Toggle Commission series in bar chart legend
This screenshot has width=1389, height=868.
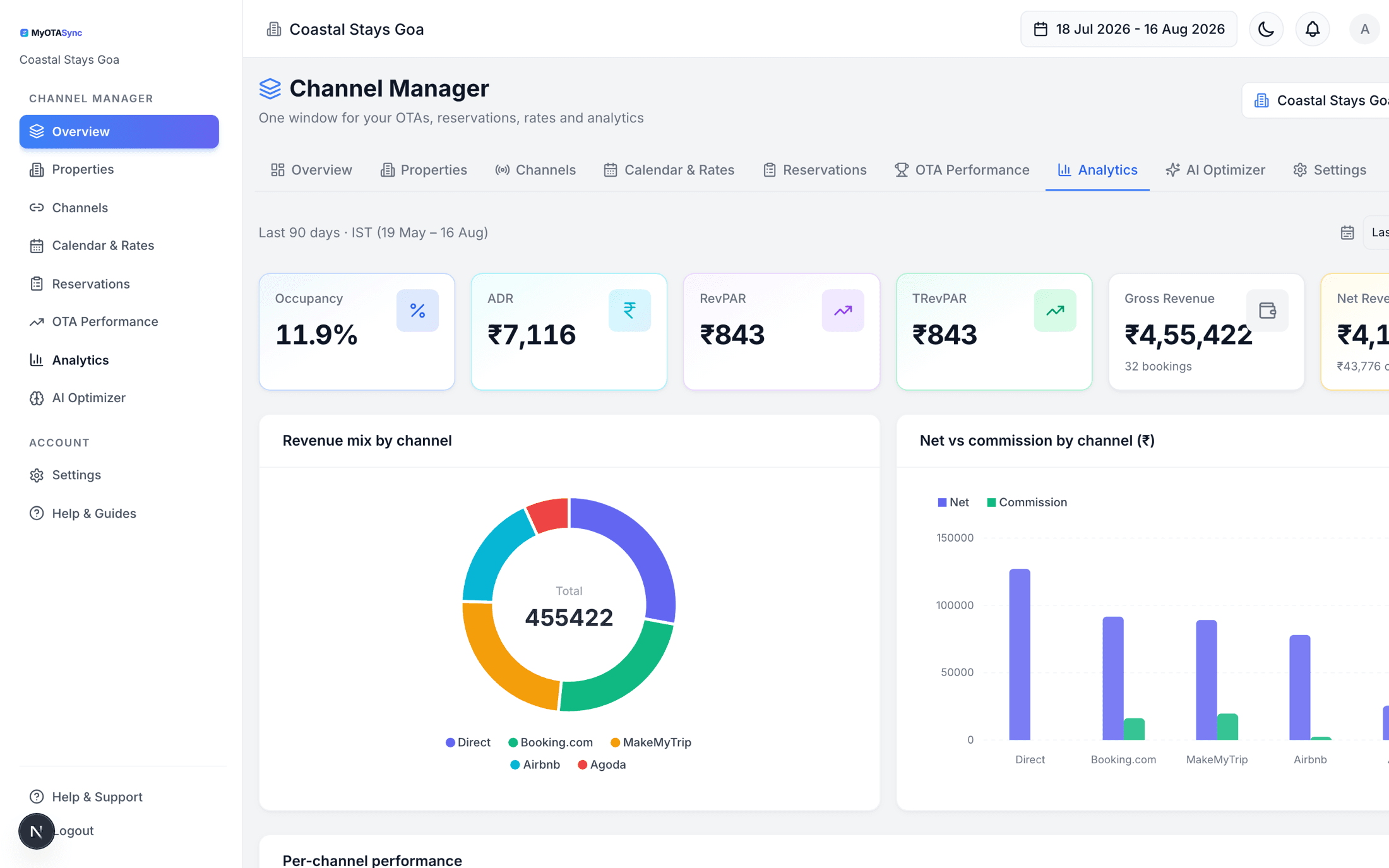[1027, 502]
